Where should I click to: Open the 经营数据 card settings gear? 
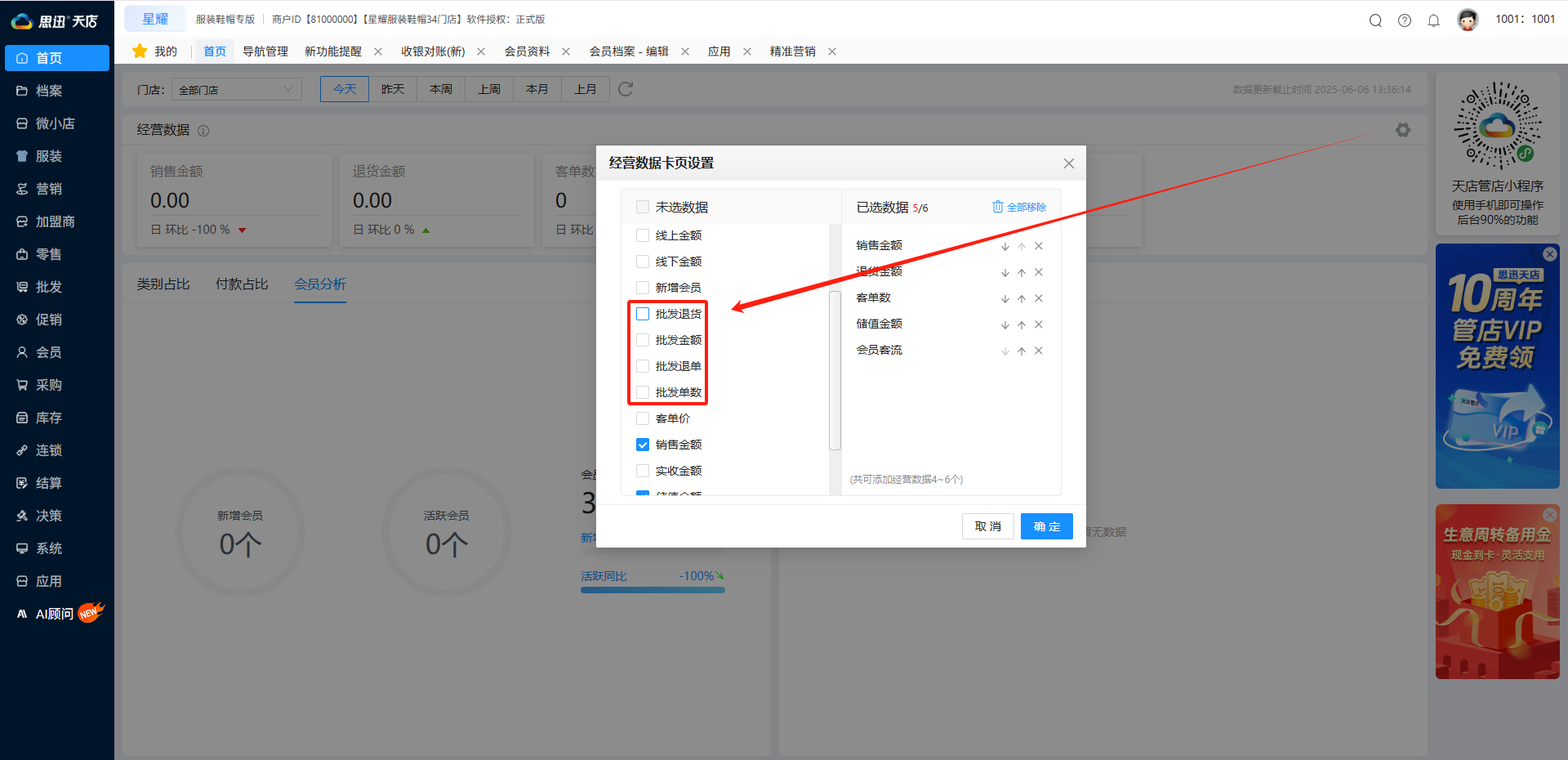pyautogui.click(x=1403, y=130)
